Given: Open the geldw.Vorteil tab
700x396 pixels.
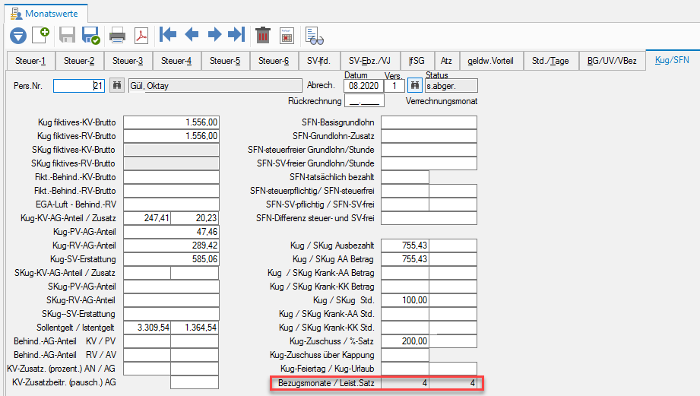Looking at the screenshot, I should click(490, 61).
